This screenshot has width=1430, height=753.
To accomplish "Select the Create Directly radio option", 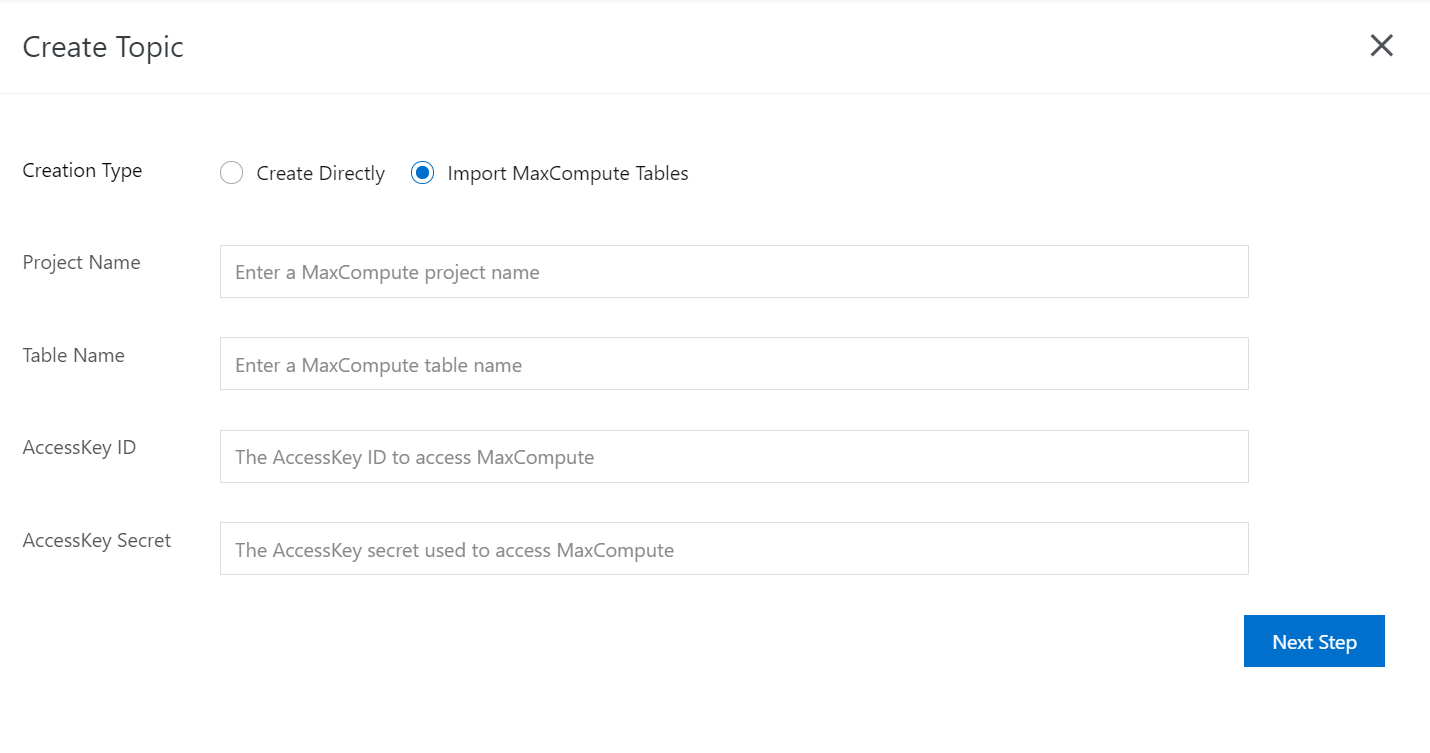I will click(232, 173).
